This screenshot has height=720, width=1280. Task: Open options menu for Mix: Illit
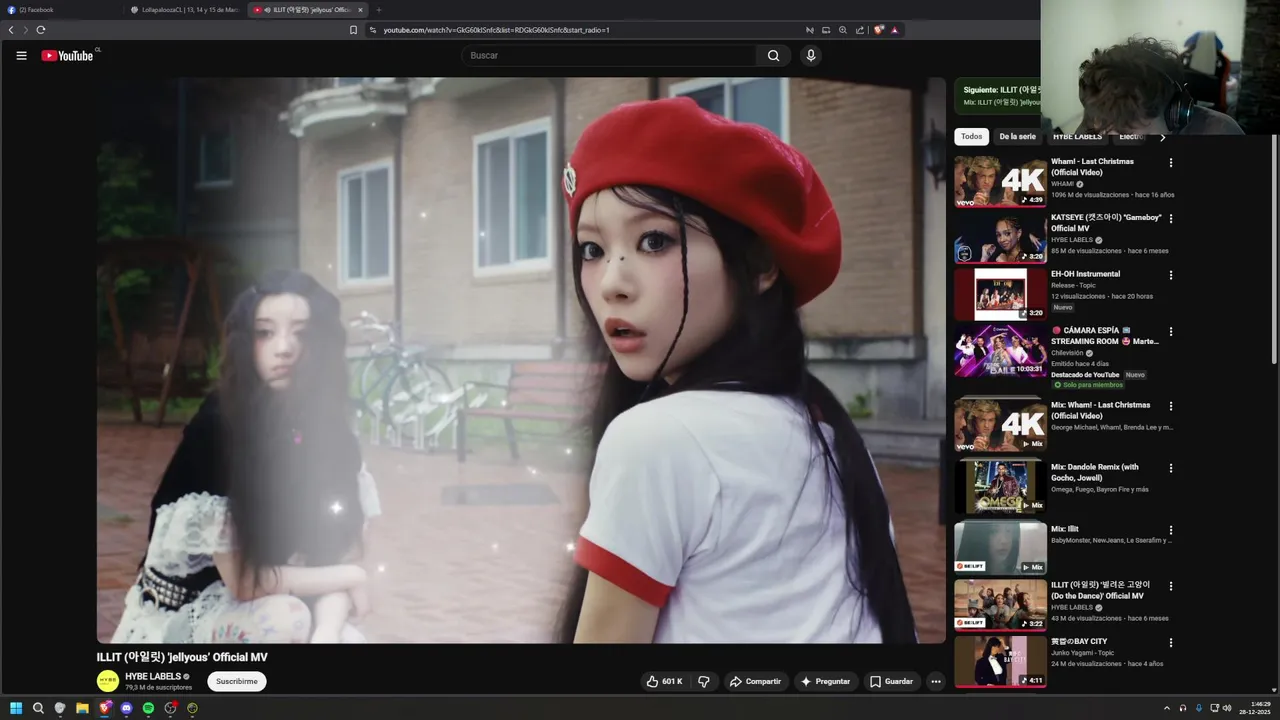tap(1171, 530)
